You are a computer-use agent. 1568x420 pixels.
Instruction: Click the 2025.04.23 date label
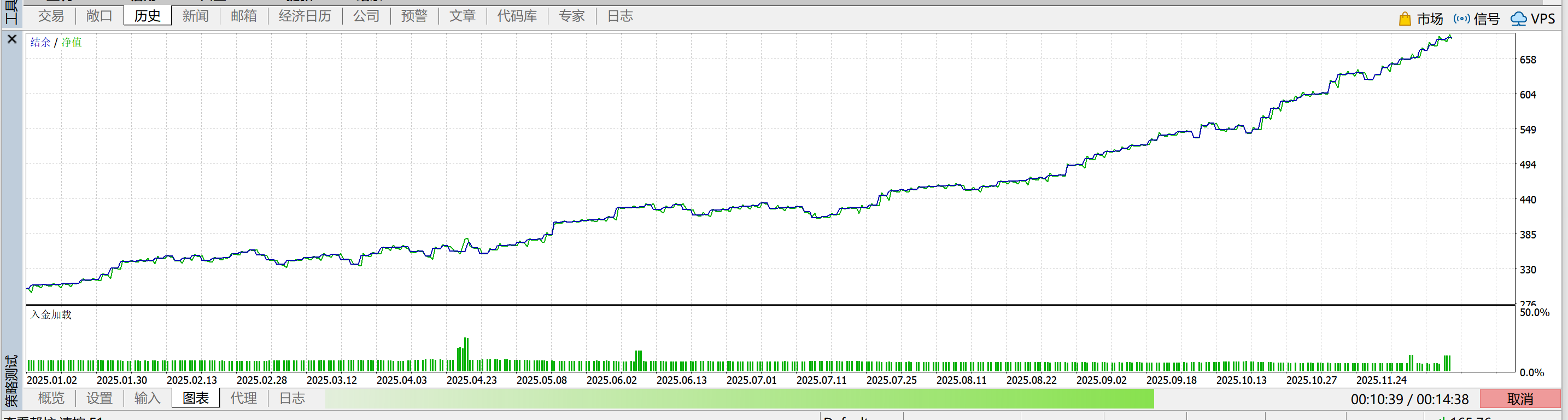click(x=472, y=381)
